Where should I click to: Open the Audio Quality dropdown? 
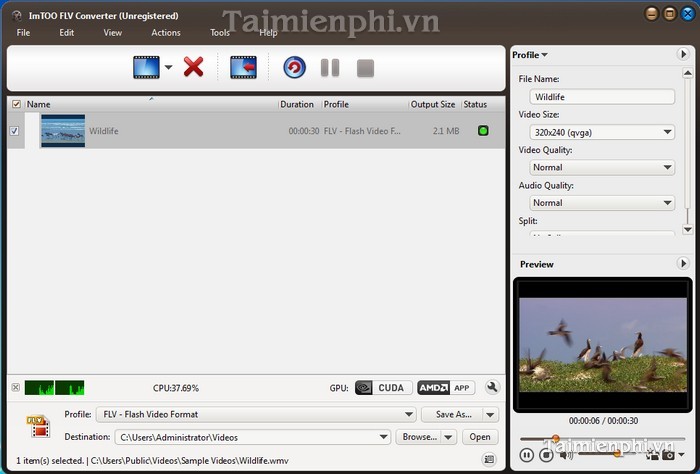tap(602, 203)
